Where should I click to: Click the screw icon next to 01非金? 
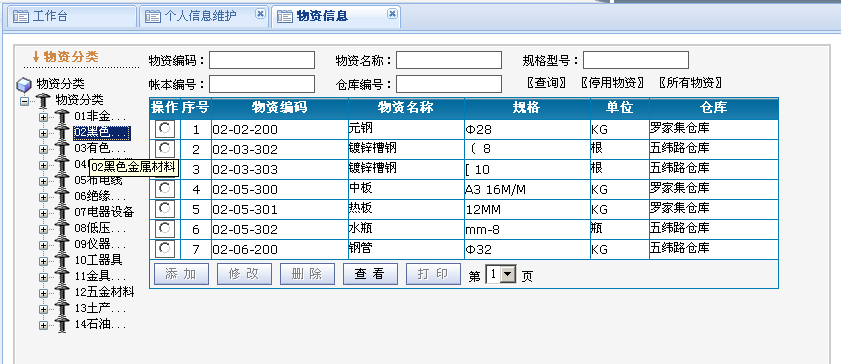62,116
